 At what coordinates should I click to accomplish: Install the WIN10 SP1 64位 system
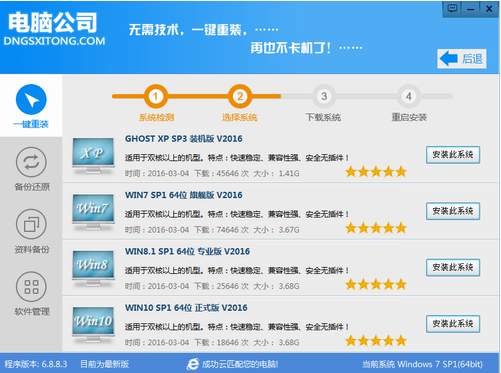(x=453, y=324)
